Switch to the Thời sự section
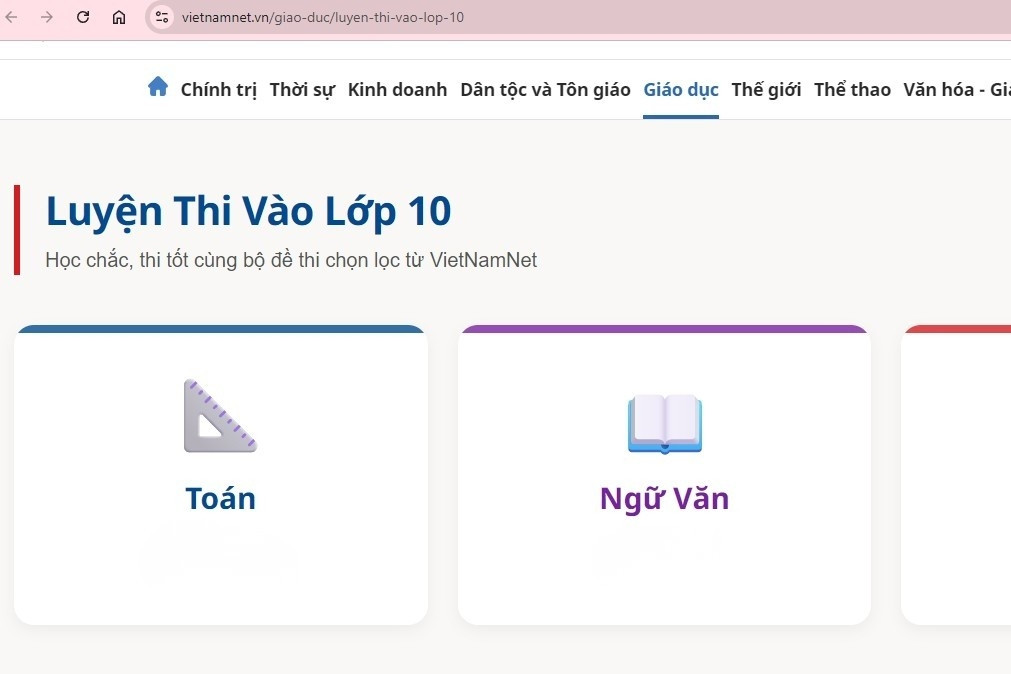This screenshot has height=674, width=1011. (302, 89)
